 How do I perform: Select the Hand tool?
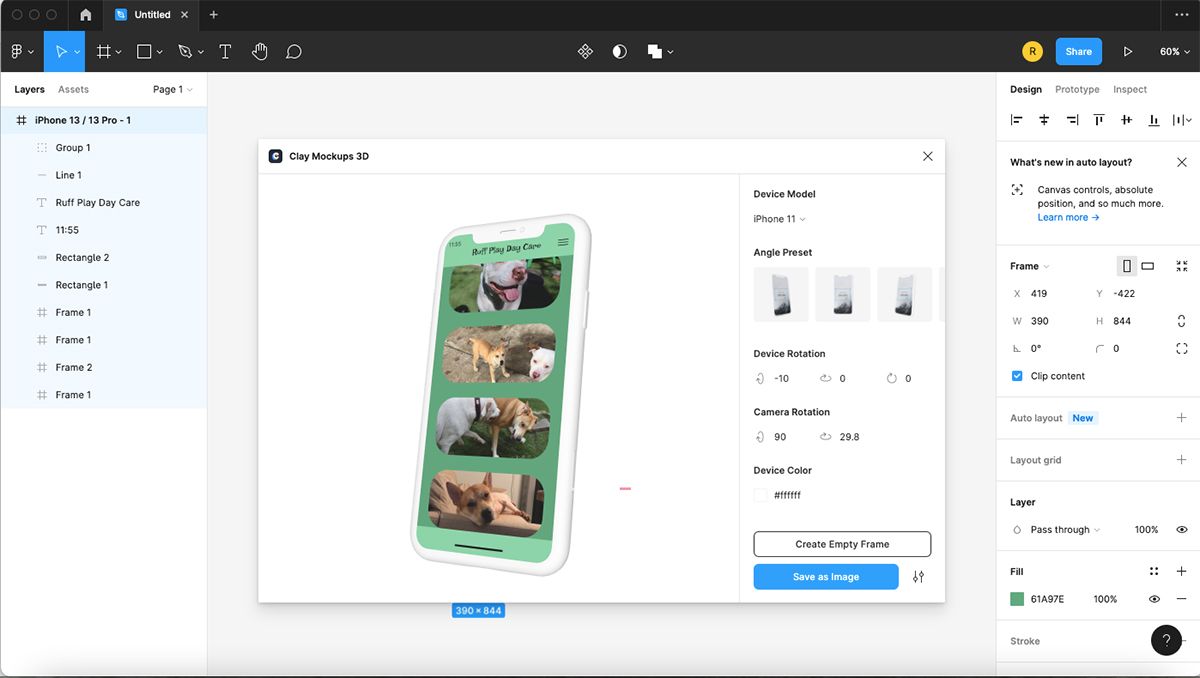(x=259, y=50)
